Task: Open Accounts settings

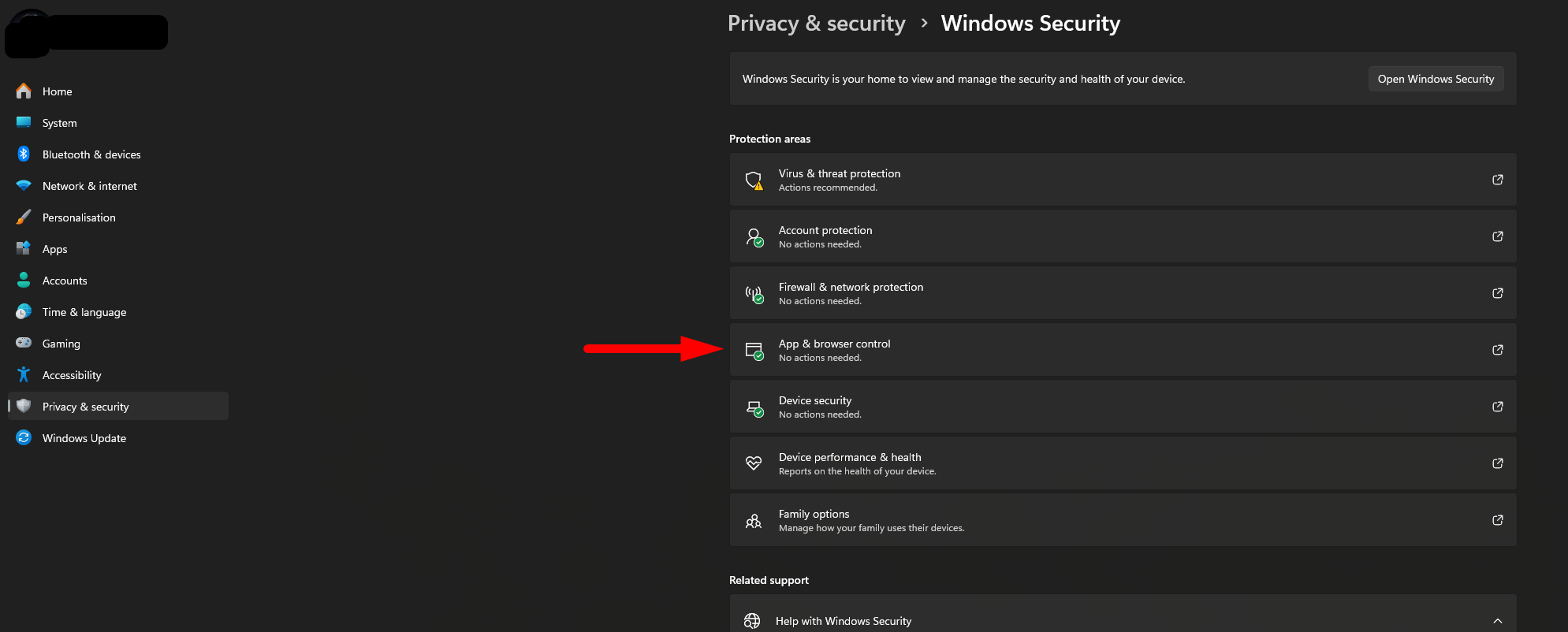Action: [x=118, y=281]
